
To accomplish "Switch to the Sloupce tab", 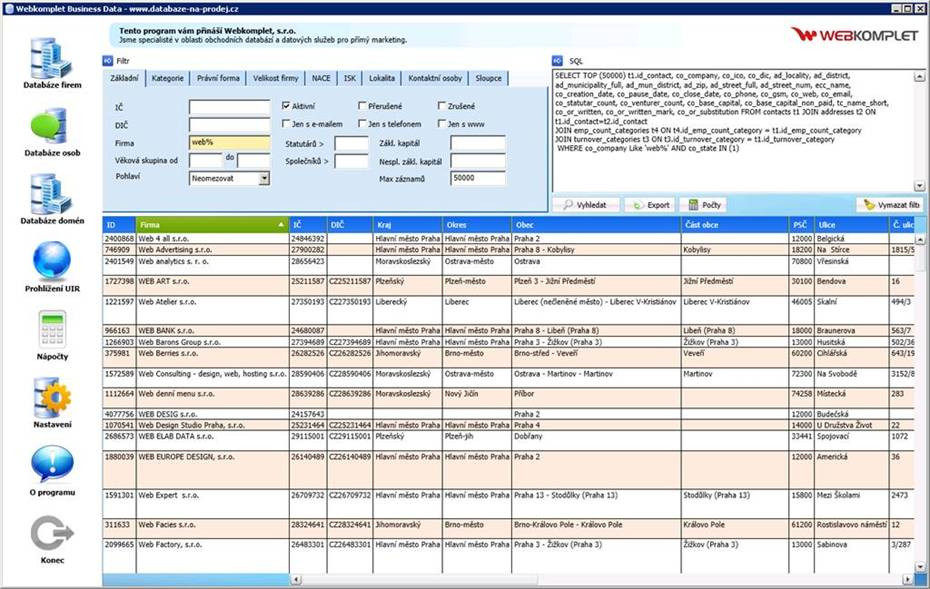I will pyautogui.click(x=488, y=78).
